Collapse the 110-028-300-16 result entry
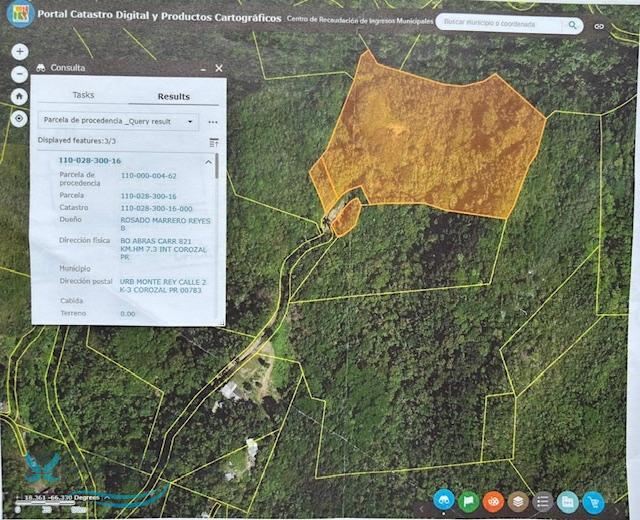Screen dimensions: 640x520 pyautogui.click(x=208, y=161)
